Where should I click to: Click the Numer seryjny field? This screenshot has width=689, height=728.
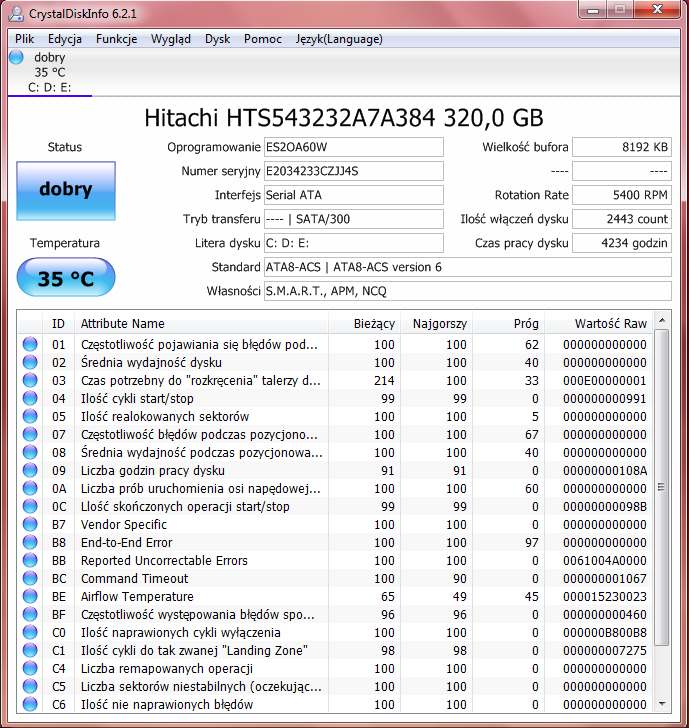(x=354, y=171)
